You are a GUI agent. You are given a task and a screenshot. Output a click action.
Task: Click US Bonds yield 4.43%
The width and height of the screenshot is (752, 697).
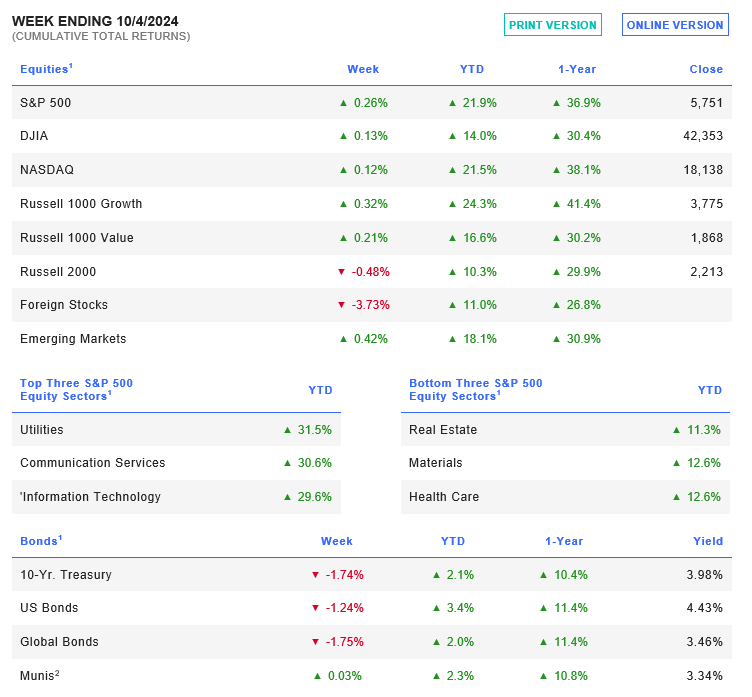705,608
